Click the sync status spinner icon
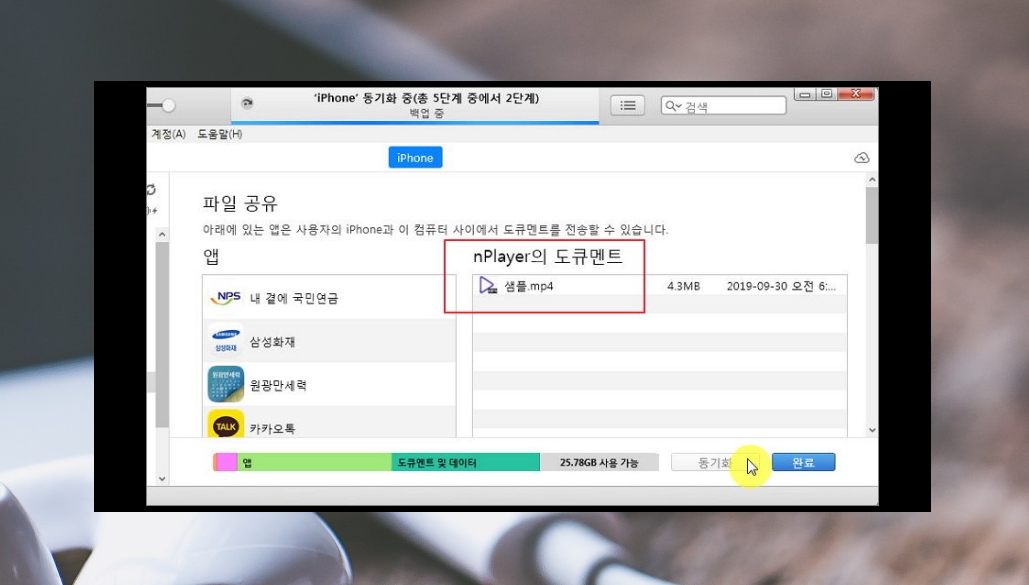The height and width of the screenshot is (585, 1029). [x=247, y=103]
